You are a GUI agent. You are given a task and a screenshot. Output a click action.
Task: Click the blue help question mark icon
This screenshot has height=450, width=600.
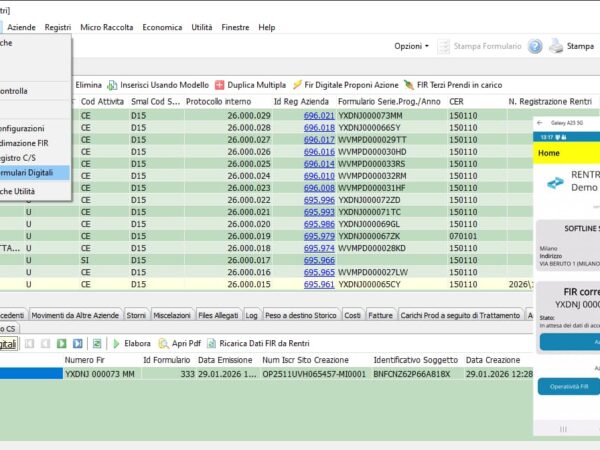535,46
